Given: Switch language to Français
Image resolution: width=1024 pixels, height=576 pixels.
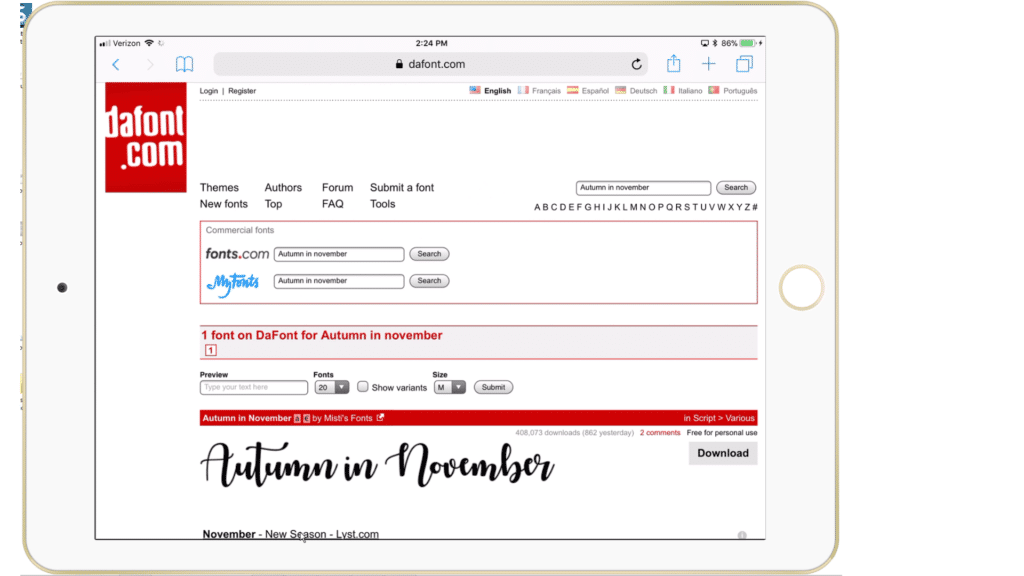Looking at the screenshot, I should pos(546,91).
